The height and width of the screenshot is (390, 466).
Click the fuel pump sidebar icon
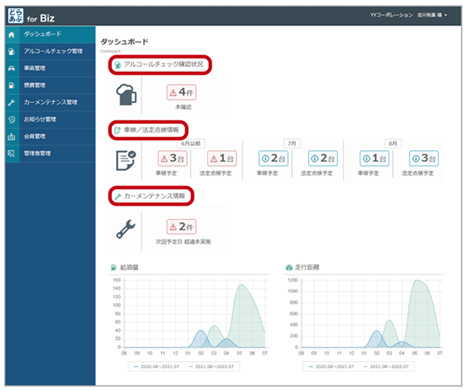(x=11, y=85)
